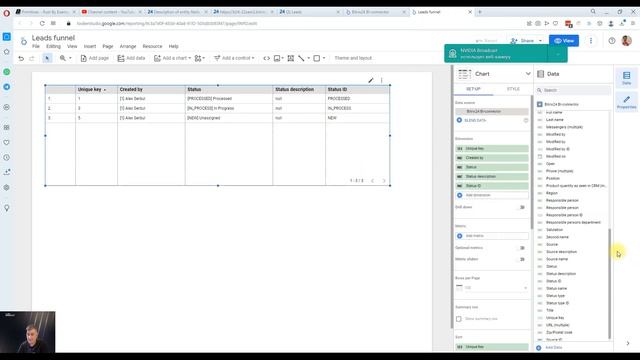Click the Leads funnel report title
The height and width of the screenshot is (360, 640).
(x=53, y=38)
